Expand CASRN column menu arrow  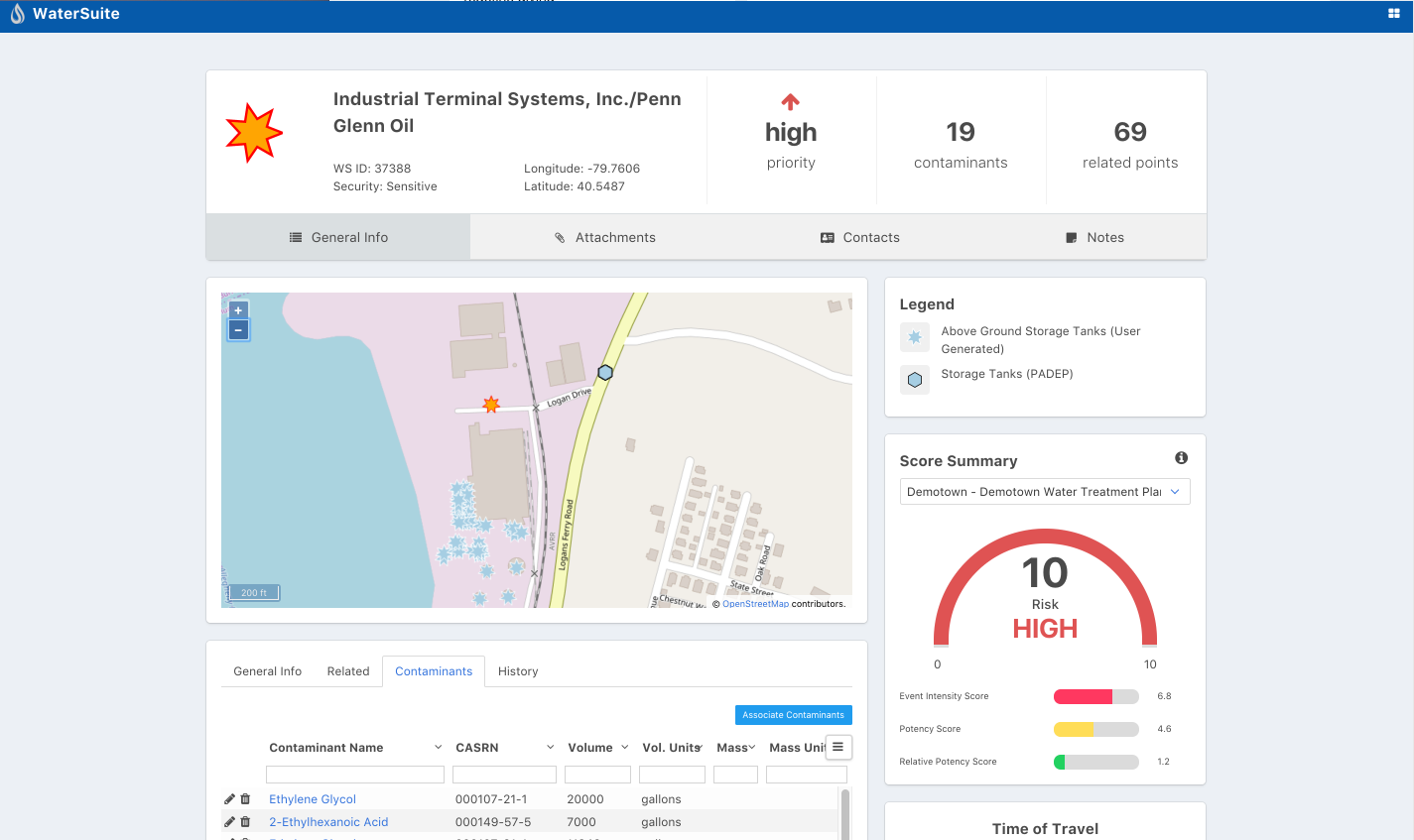(x=551, y=748)
